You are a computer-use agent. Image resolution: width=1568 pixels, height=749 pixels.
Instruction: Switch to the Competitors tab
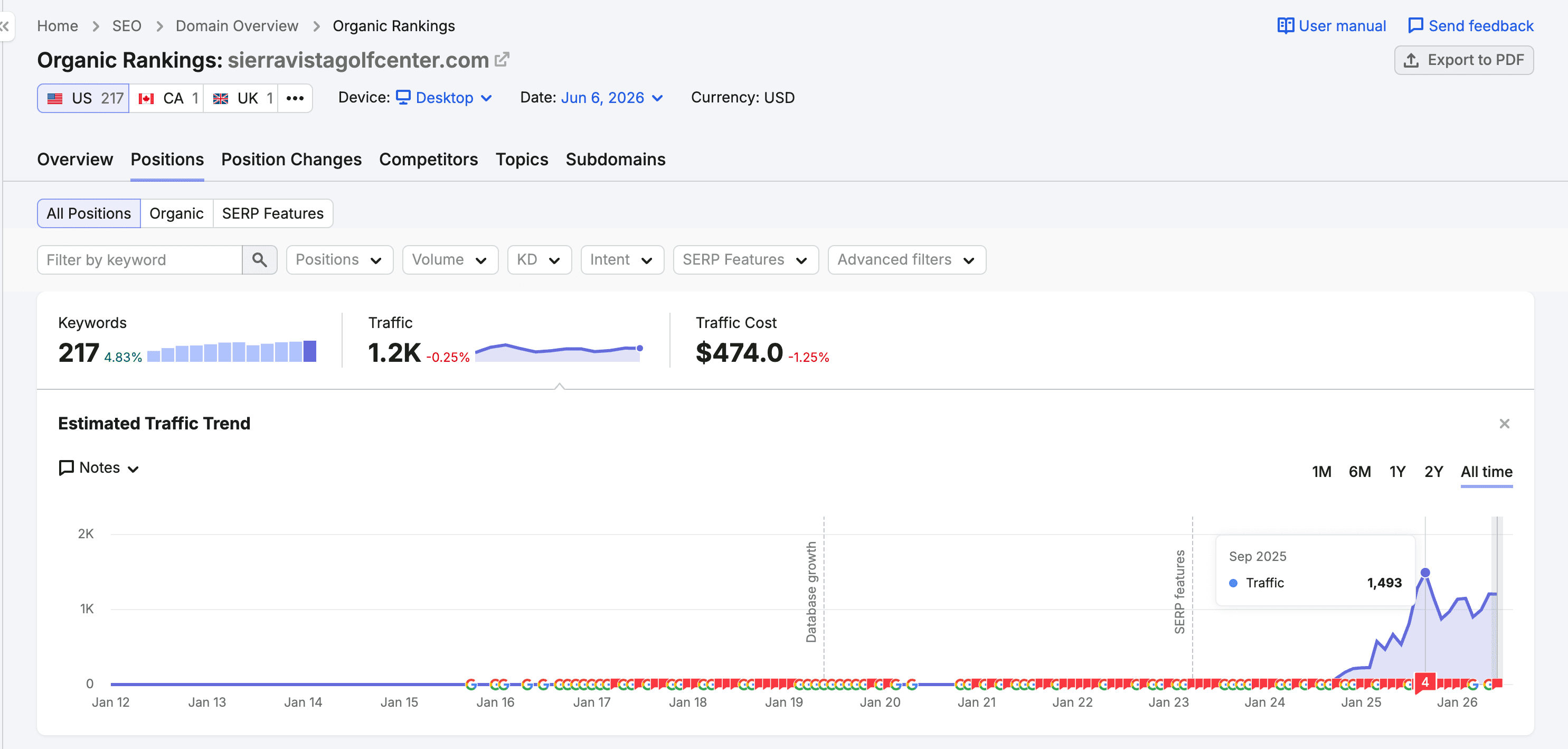(x=429, y=160)
